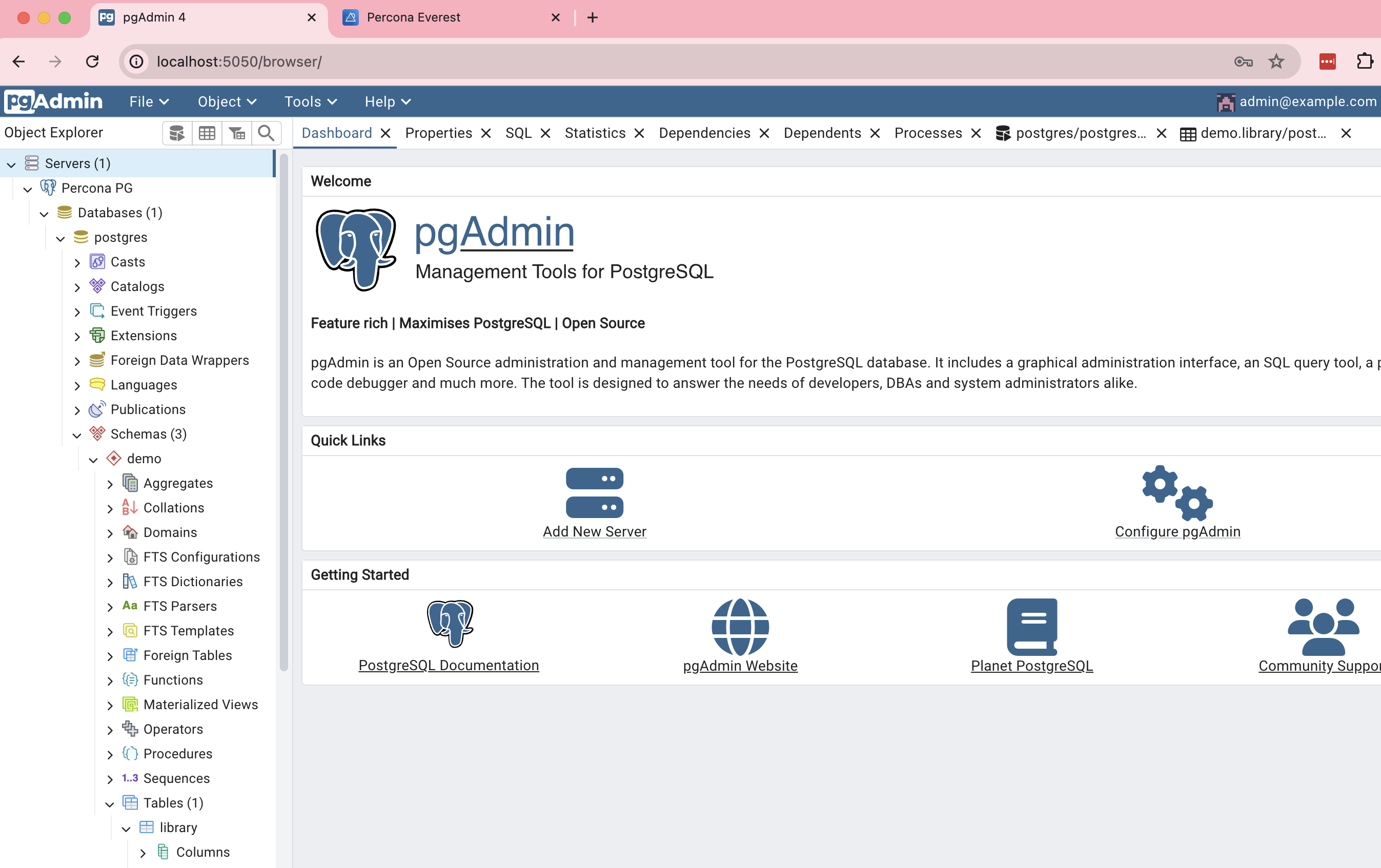Viewport: 1381px width, 868px height.
Task: Click the connect-to-server icon in Object Explorer toolbar
Action: [x=177, y=132]
